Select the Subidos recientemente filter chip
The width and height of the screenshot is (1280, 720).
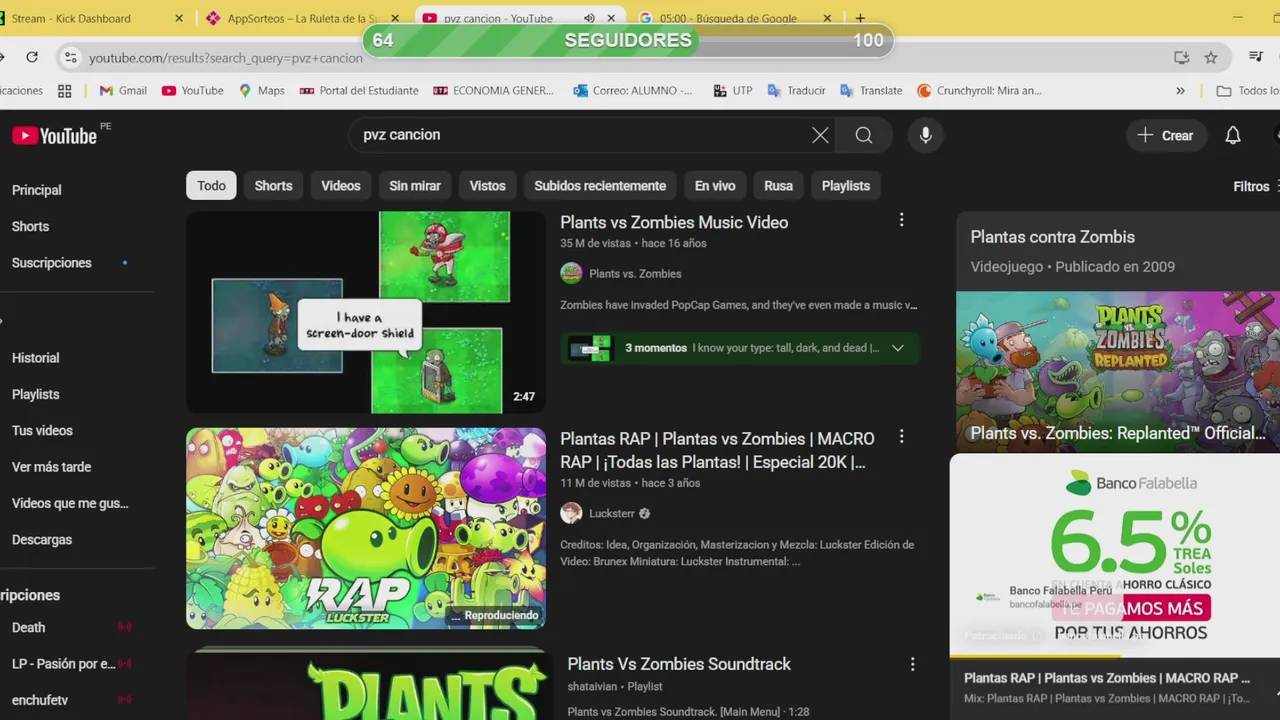[600, 186]
